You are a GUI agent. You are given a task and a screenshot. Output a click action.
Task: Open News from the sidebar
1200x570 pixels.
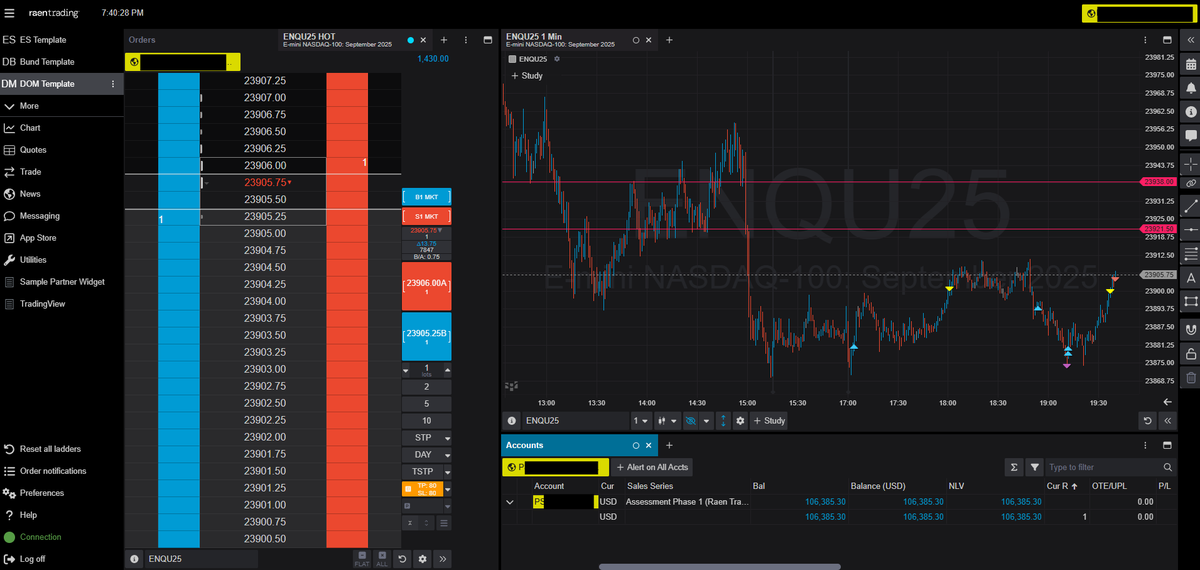[62, 194]
